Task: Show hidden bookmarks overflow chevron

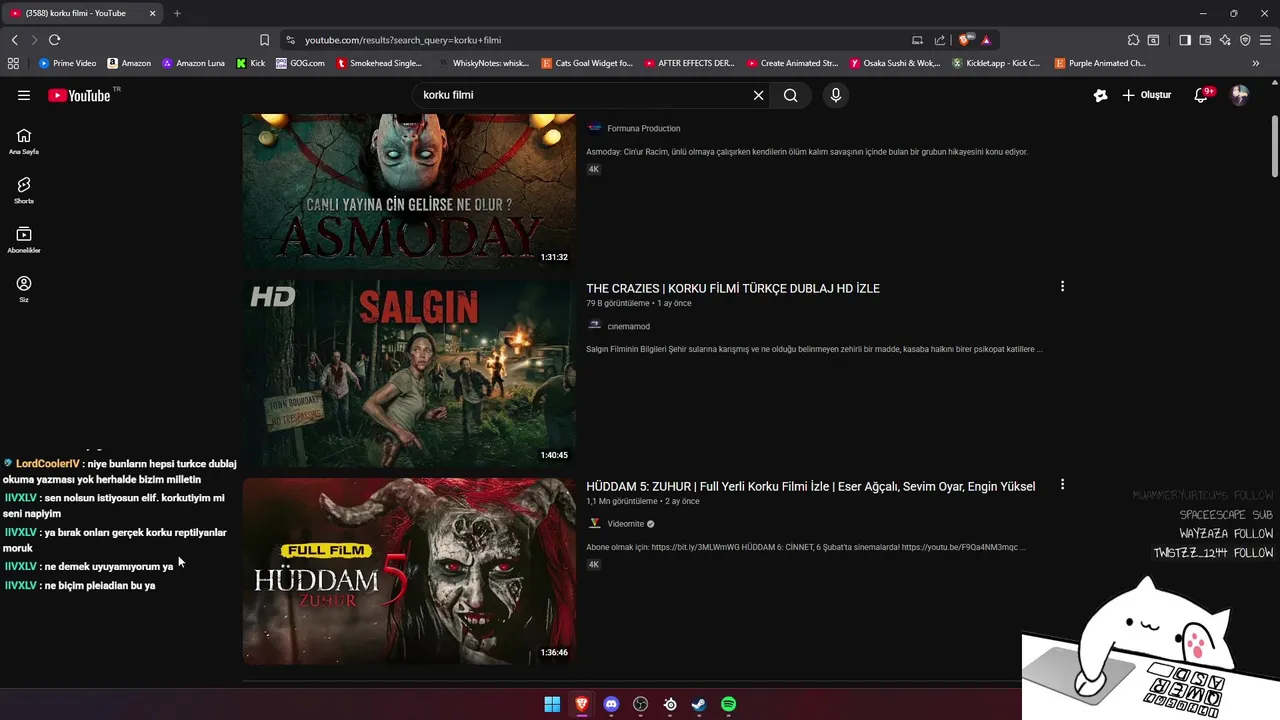Action: 1256,63
